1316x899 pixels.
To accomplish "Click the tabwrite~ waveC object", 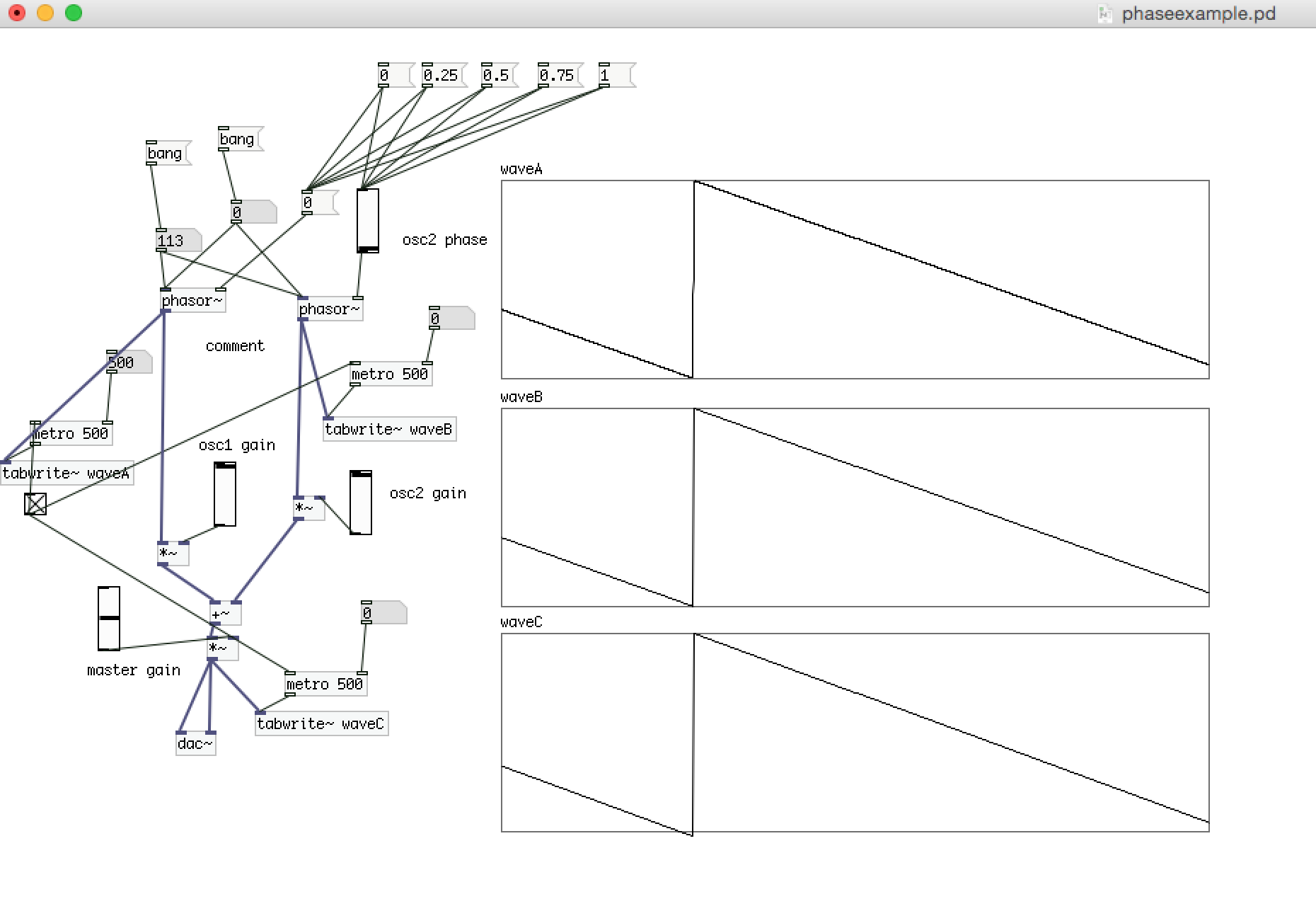I will 321,723.
